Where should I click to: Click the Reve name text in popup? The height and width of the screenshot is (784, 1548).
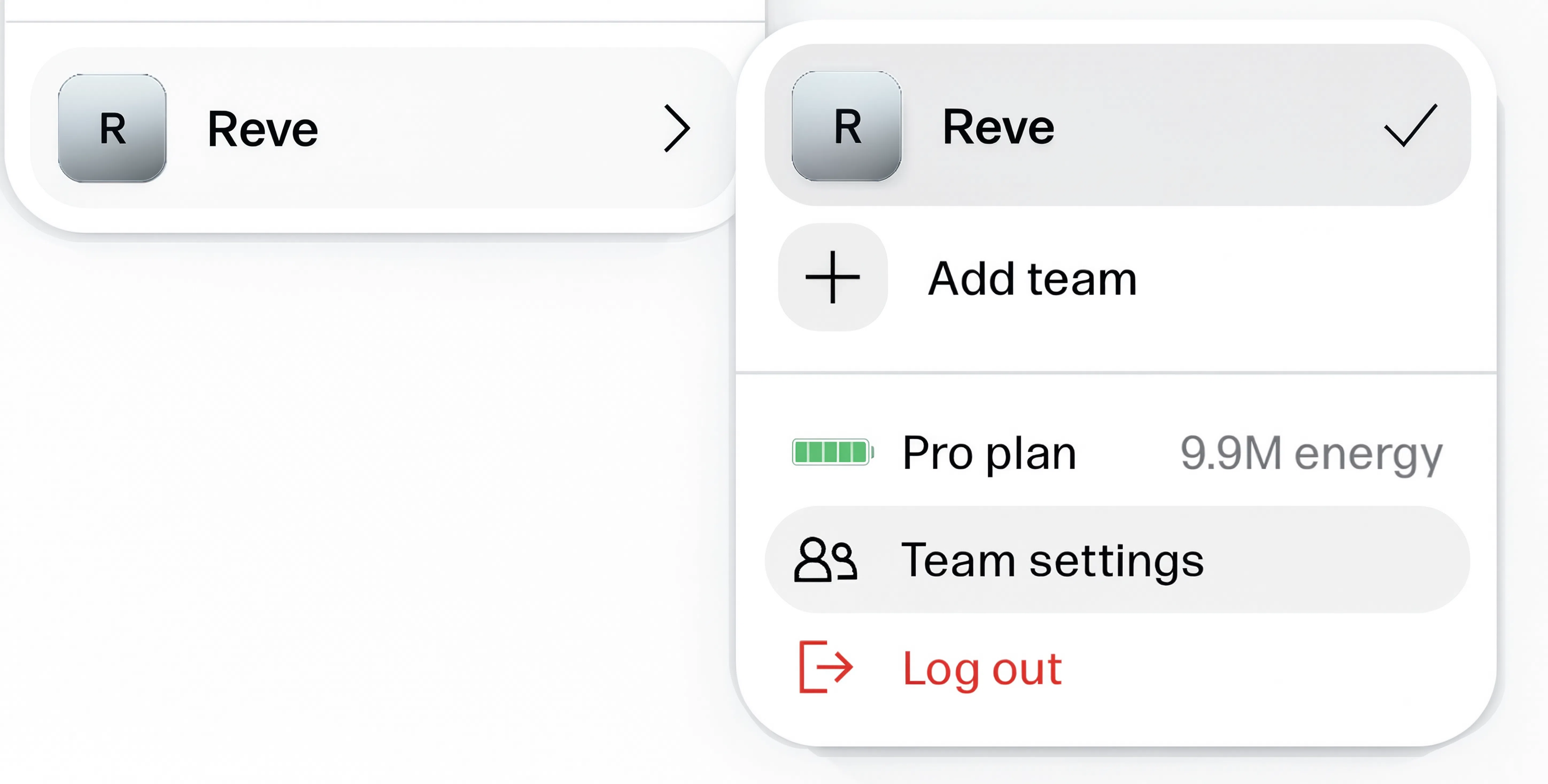tap(998, 127)
